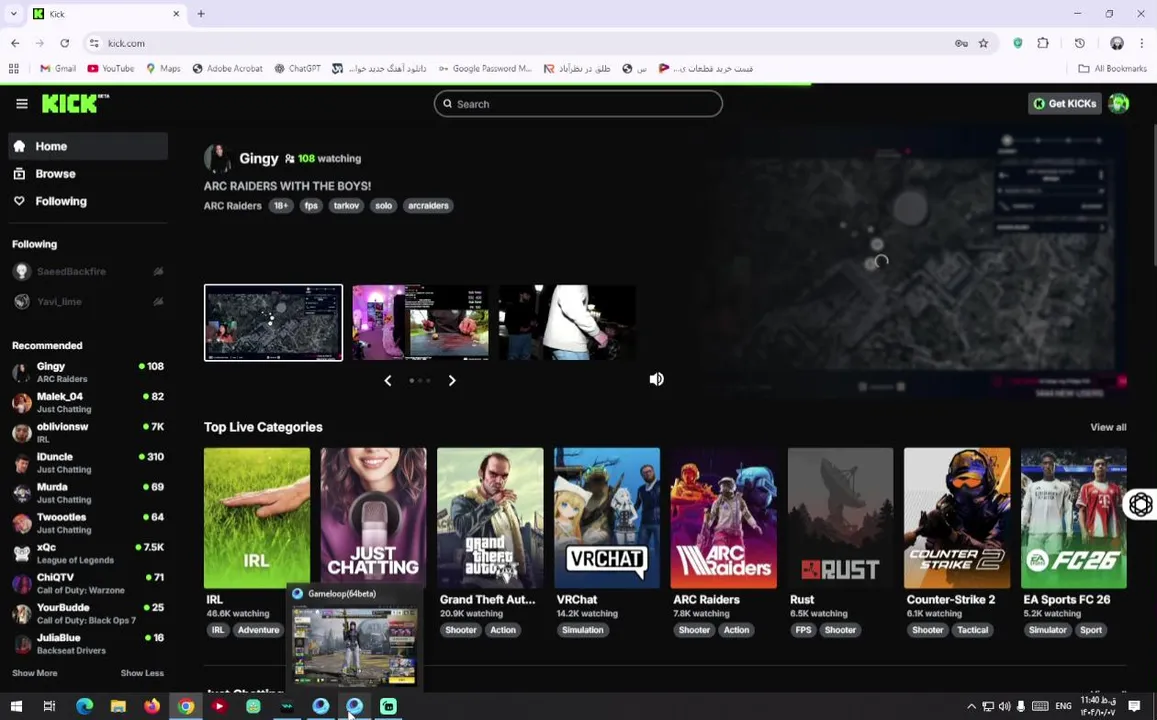Screen dimensions: 1157x720
Task: Open oblivionsw recommended channel
Action: pos(88,432)
